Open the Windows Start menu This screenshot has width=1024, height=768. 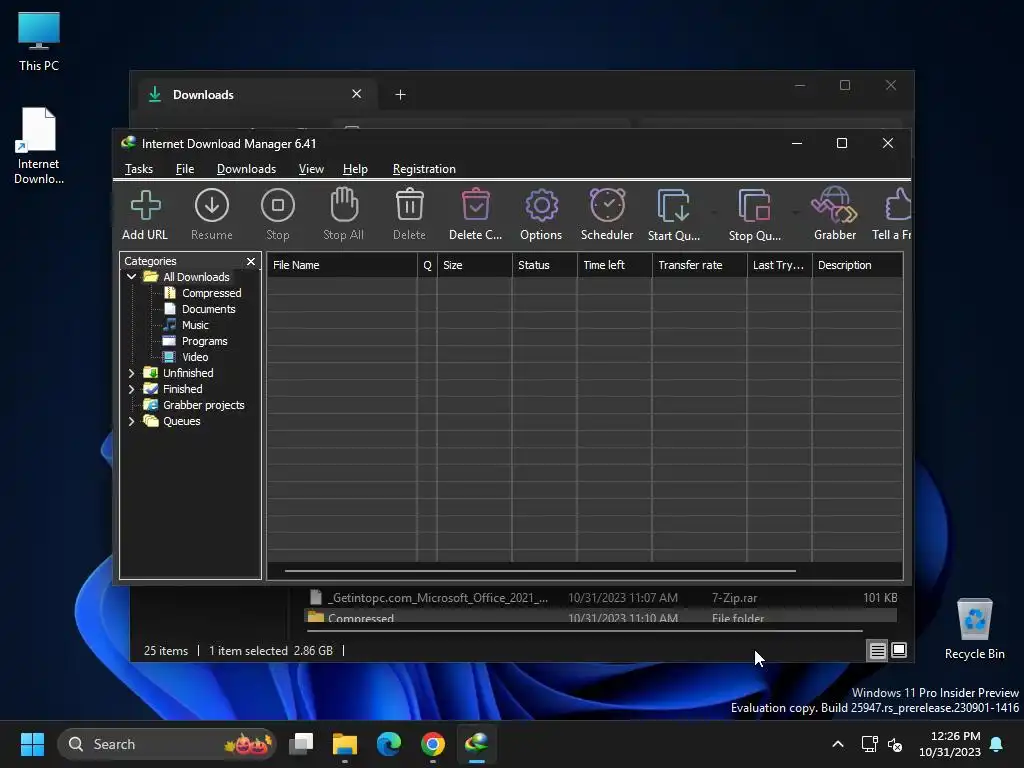point(32,744)
